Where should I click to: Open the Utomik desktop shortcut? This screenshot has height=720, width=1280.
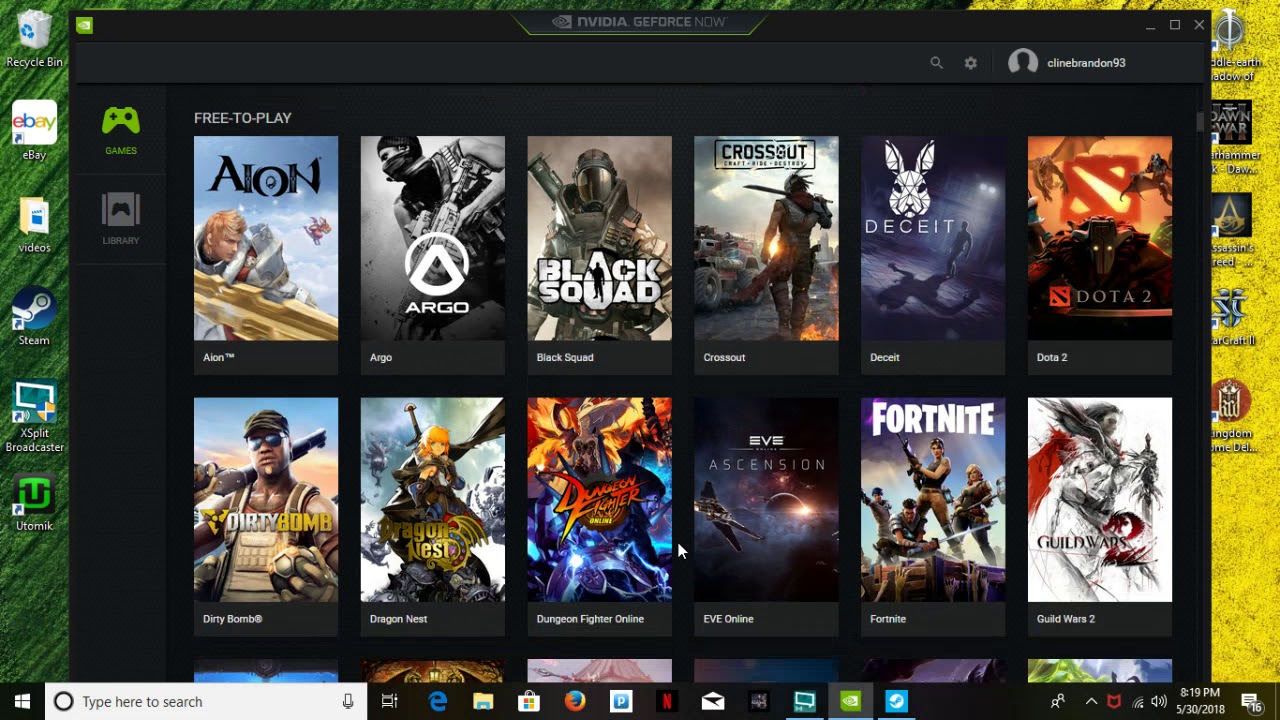pyautogui.click(x=34, y=504)
